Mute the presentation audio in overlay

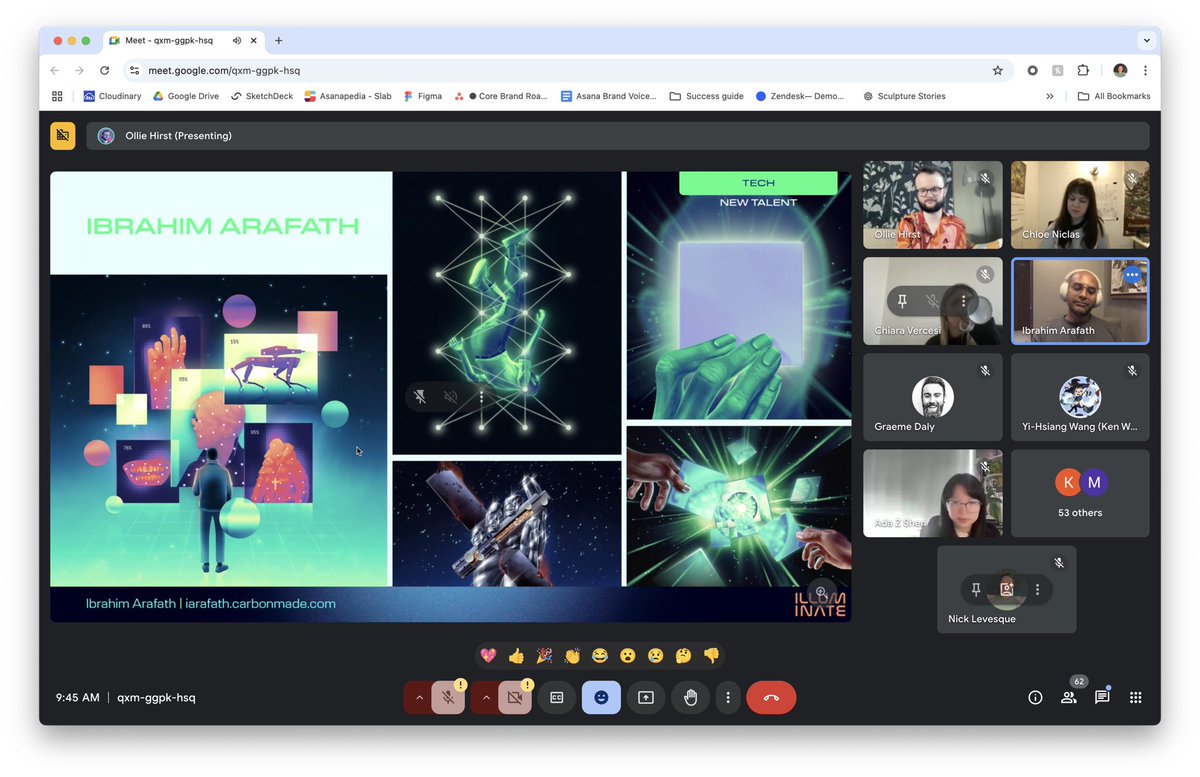(451, 397)
